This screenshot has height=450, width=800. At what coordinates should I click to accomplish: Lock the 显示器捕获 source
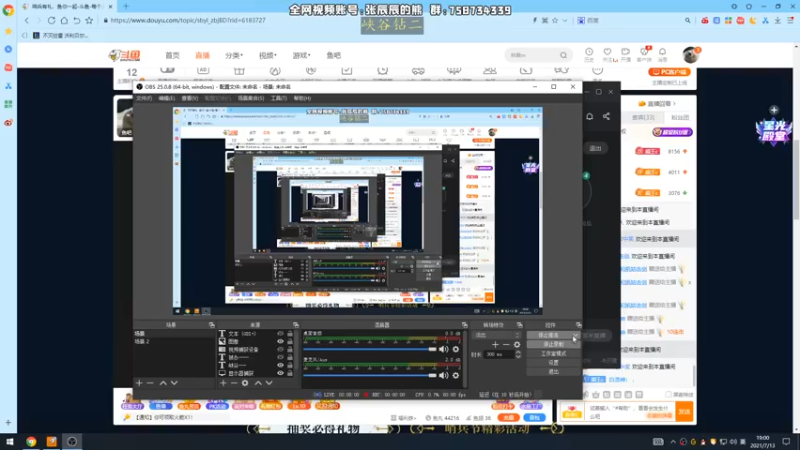[290, 373]
